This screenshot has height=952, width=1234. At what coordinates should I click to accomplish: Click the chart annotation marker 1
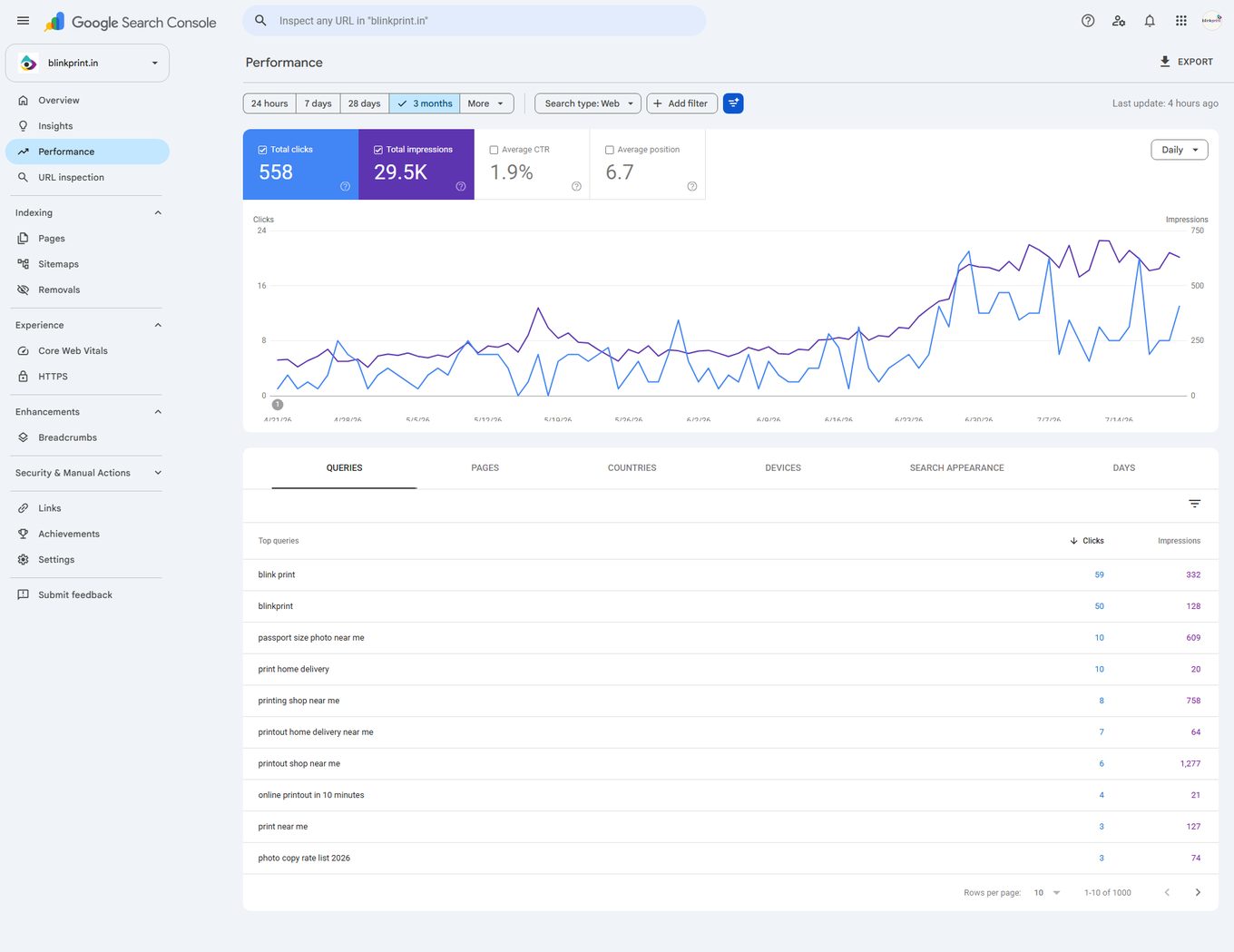click(278, 405)
